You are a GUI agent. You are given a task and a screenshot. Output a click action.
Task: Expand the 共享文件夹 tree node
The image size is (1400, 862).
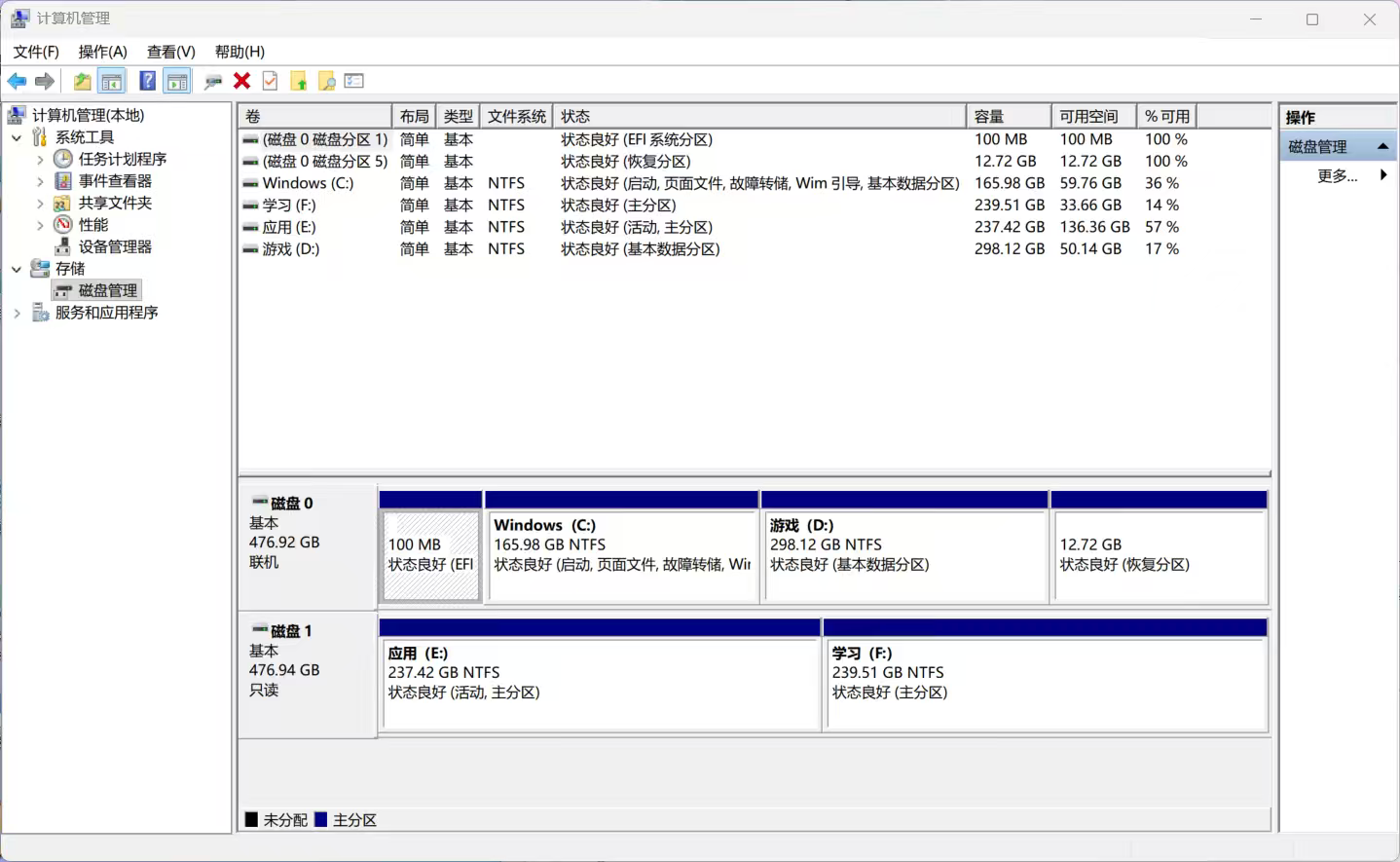coord(40,203)
